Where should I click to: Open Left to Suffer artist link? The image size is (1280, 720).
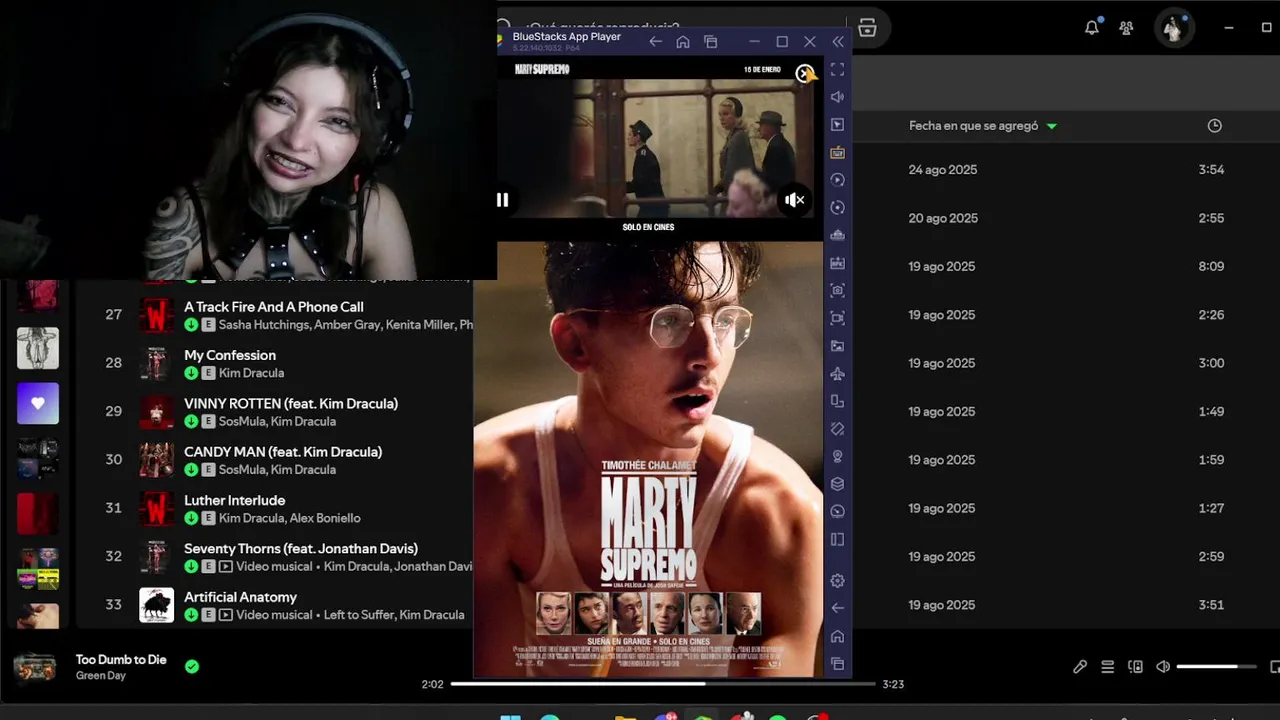[x=358, y=615]
